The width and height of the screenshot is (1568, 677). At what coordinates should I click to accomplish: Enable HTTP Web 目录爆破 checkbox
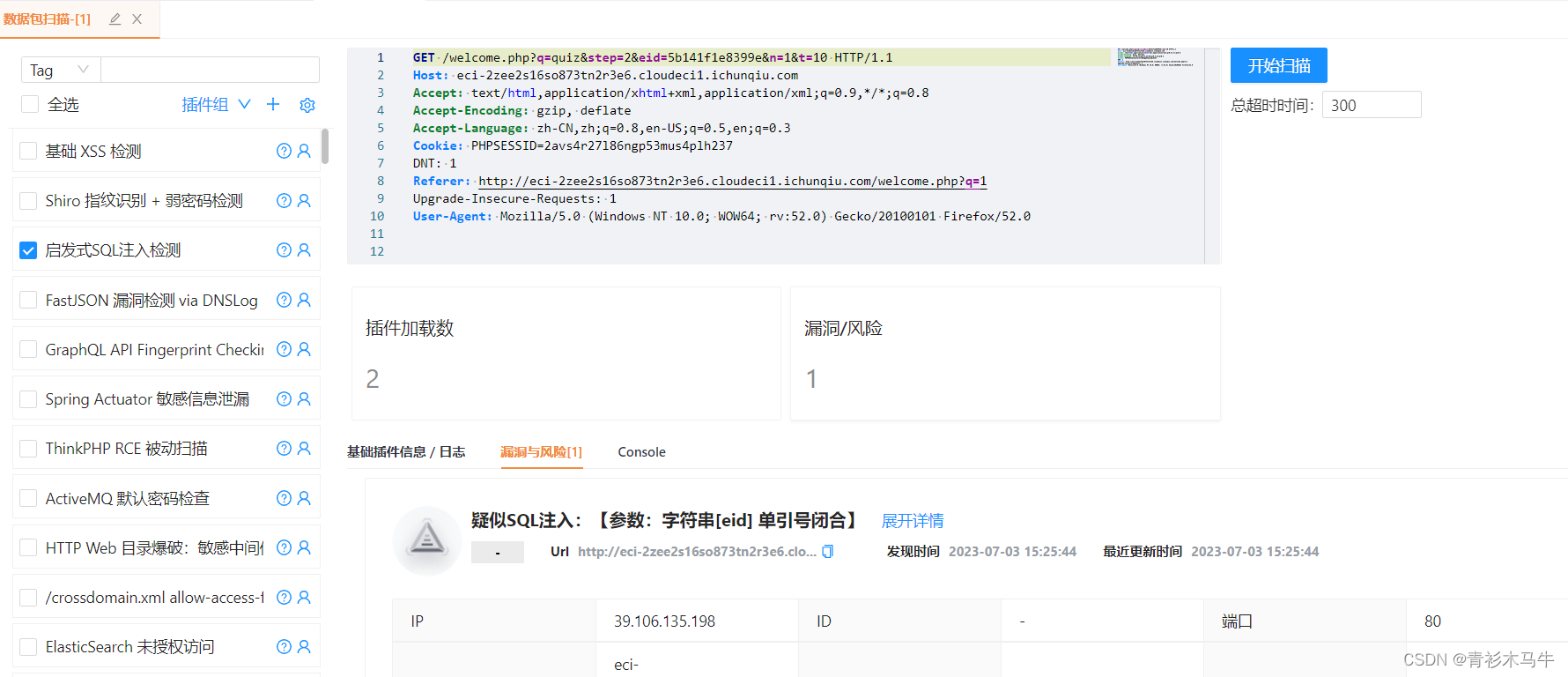tap(28, 547)
